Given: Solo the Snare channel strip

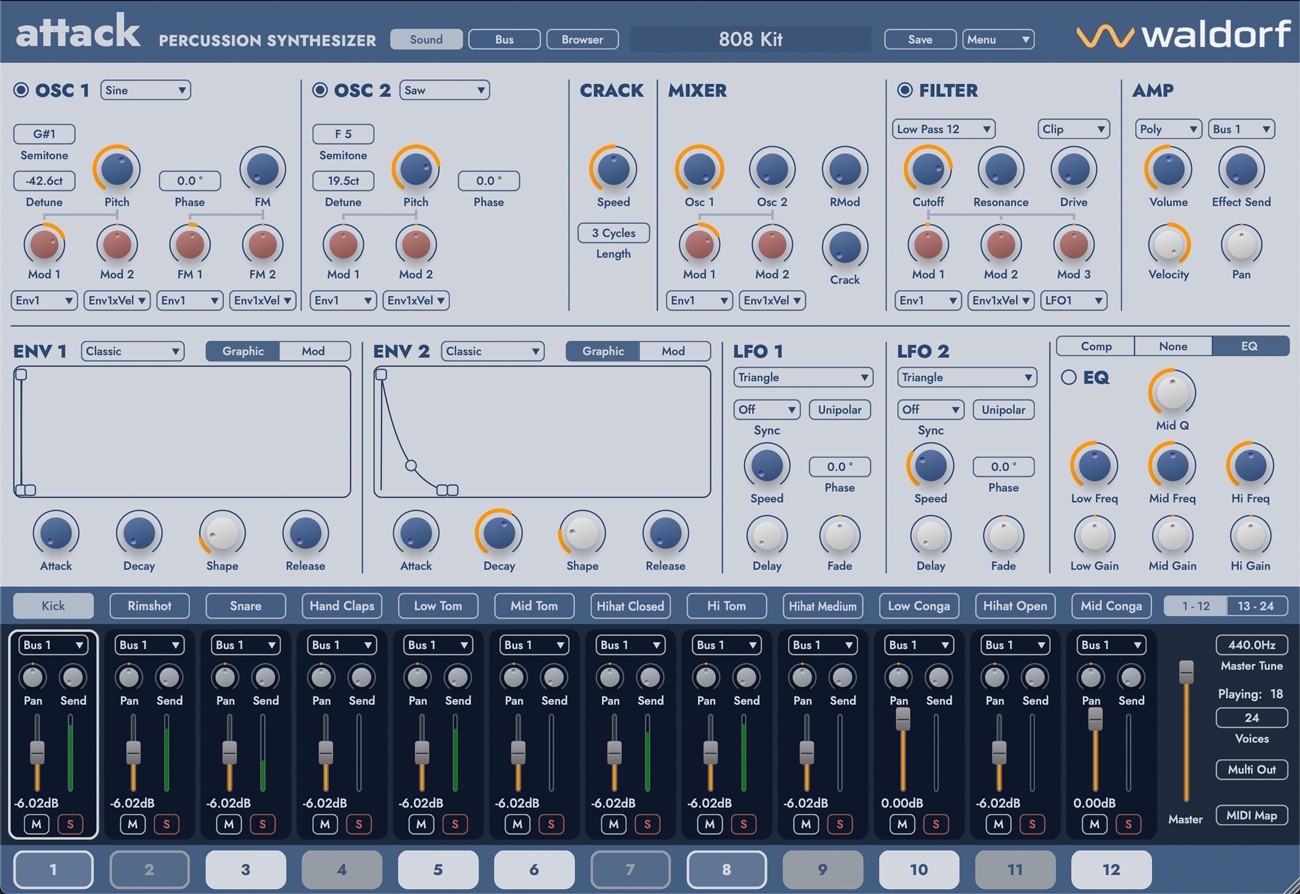Looking at the screenshot, I should 264,824.
